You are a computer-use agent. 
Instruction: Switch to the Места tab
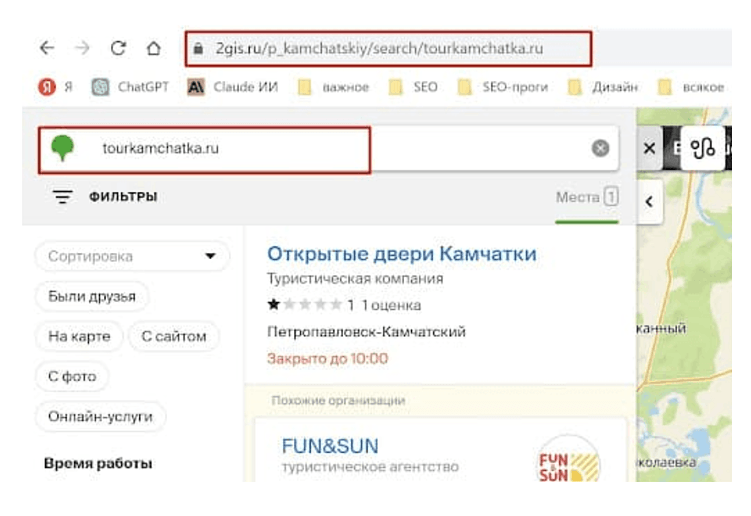pos(587,197)
